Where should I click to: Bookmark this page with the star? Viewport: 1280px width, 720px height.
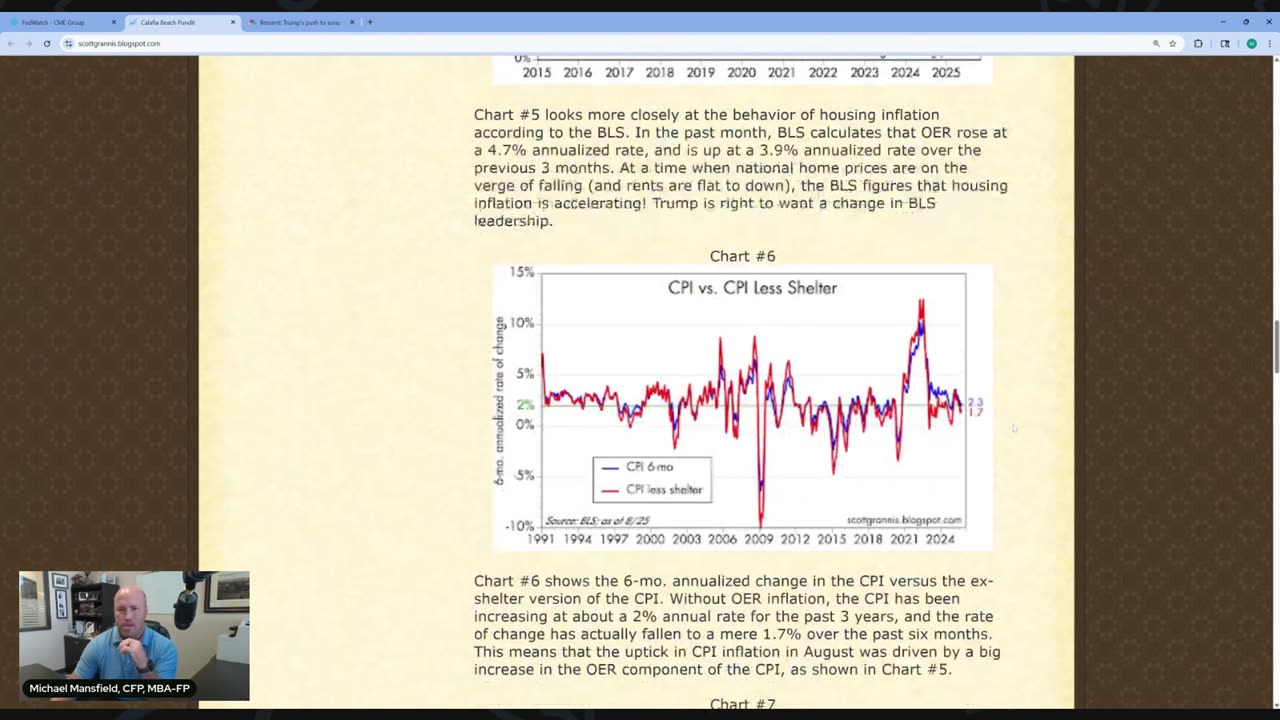point(1173,44)
